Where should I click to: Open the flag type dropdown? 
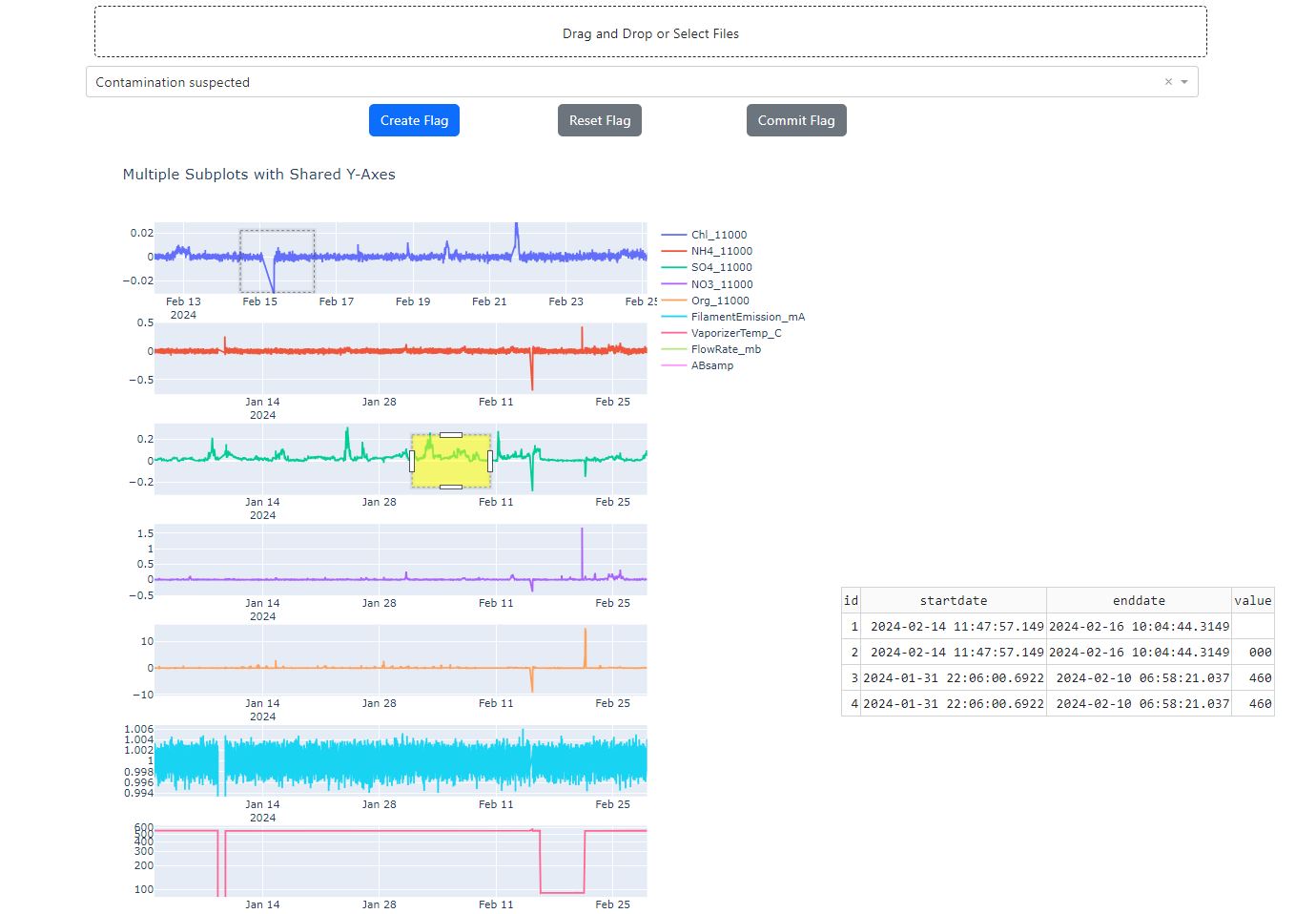tap(1184, 82)
